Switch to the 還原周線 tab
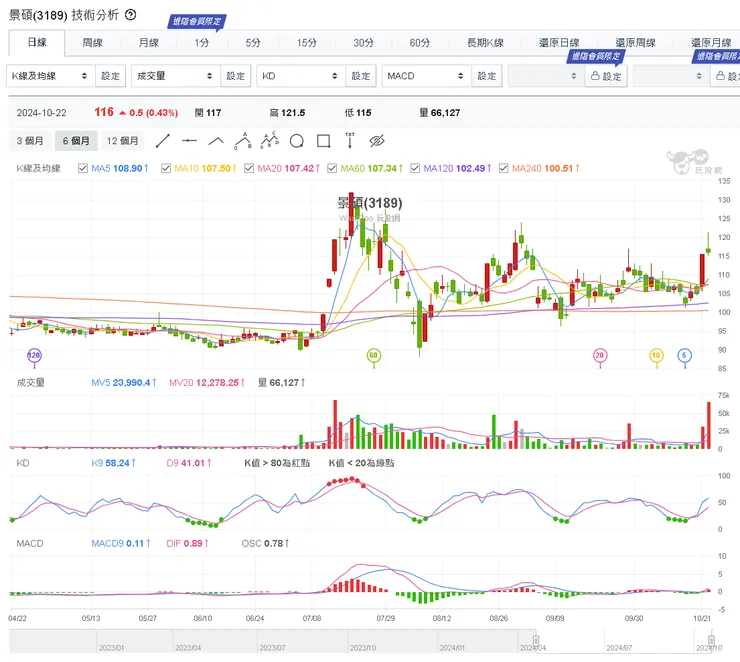This screenshot has width=740, height=662. click(x=636, y=43)
